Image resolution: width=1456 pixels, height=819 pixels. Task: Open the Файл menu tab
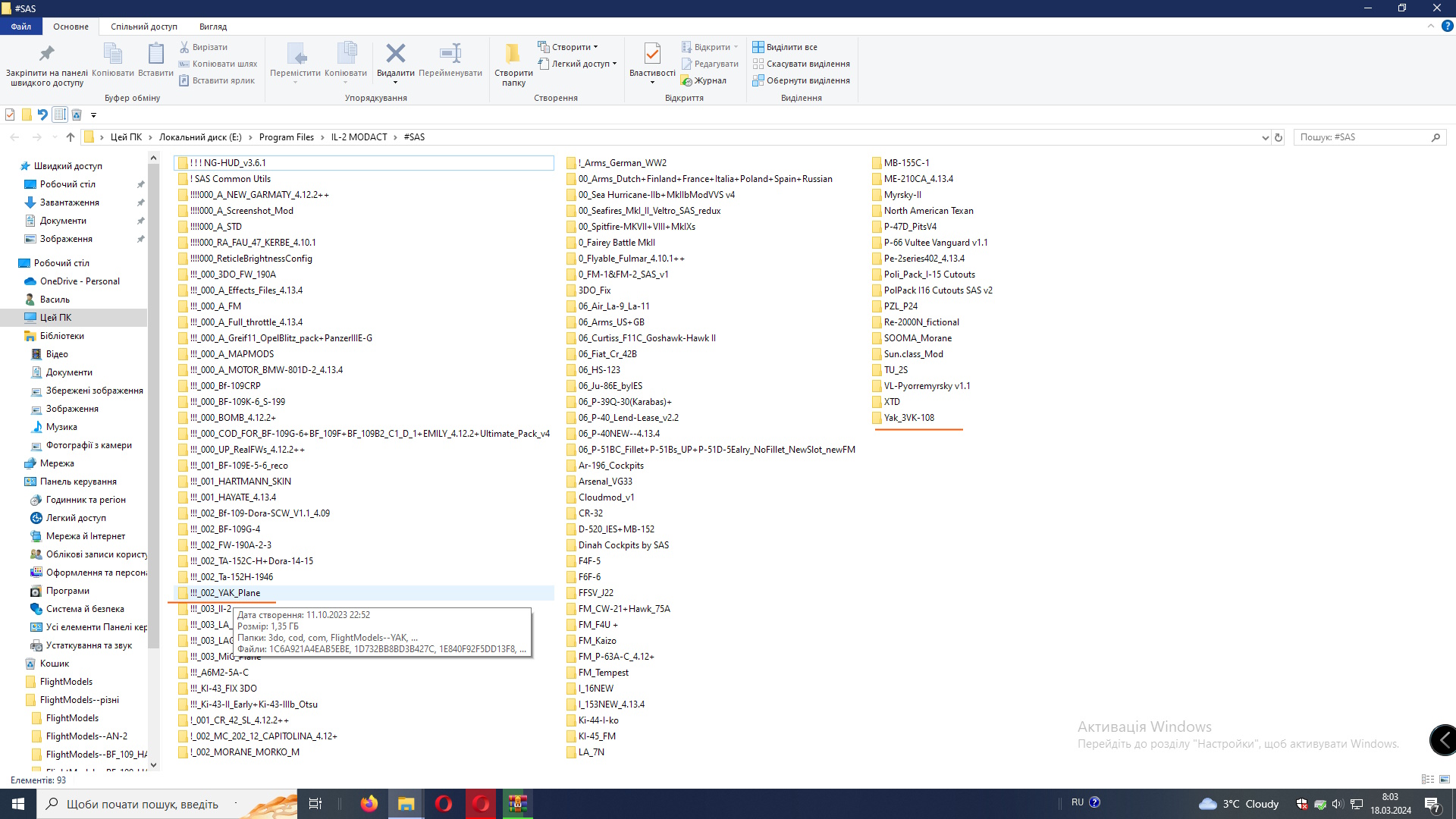coord(21,27)
